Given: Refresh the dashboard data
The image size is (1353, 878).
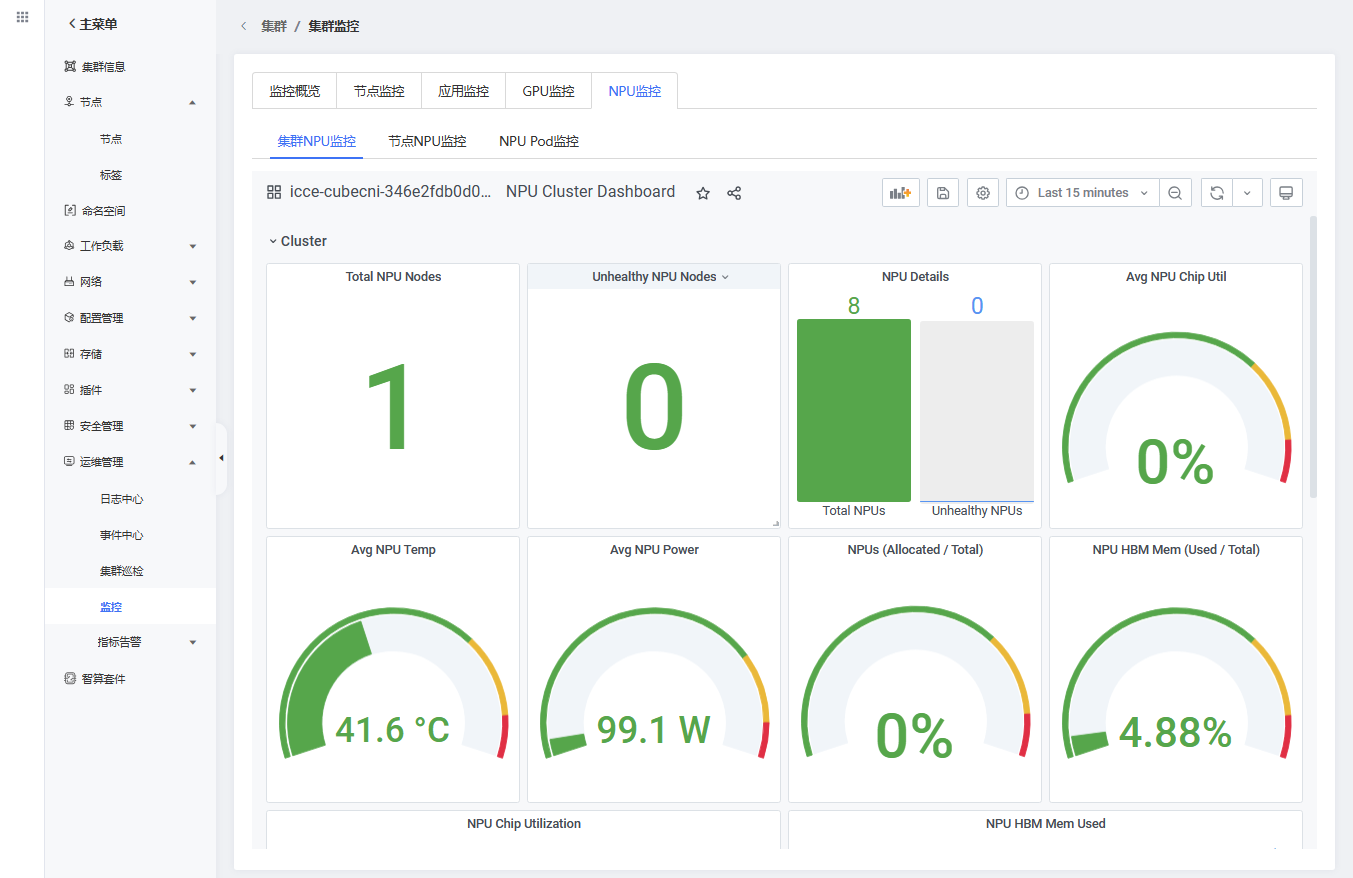Looking at the screenshot, I should (x=1216, y=193).
